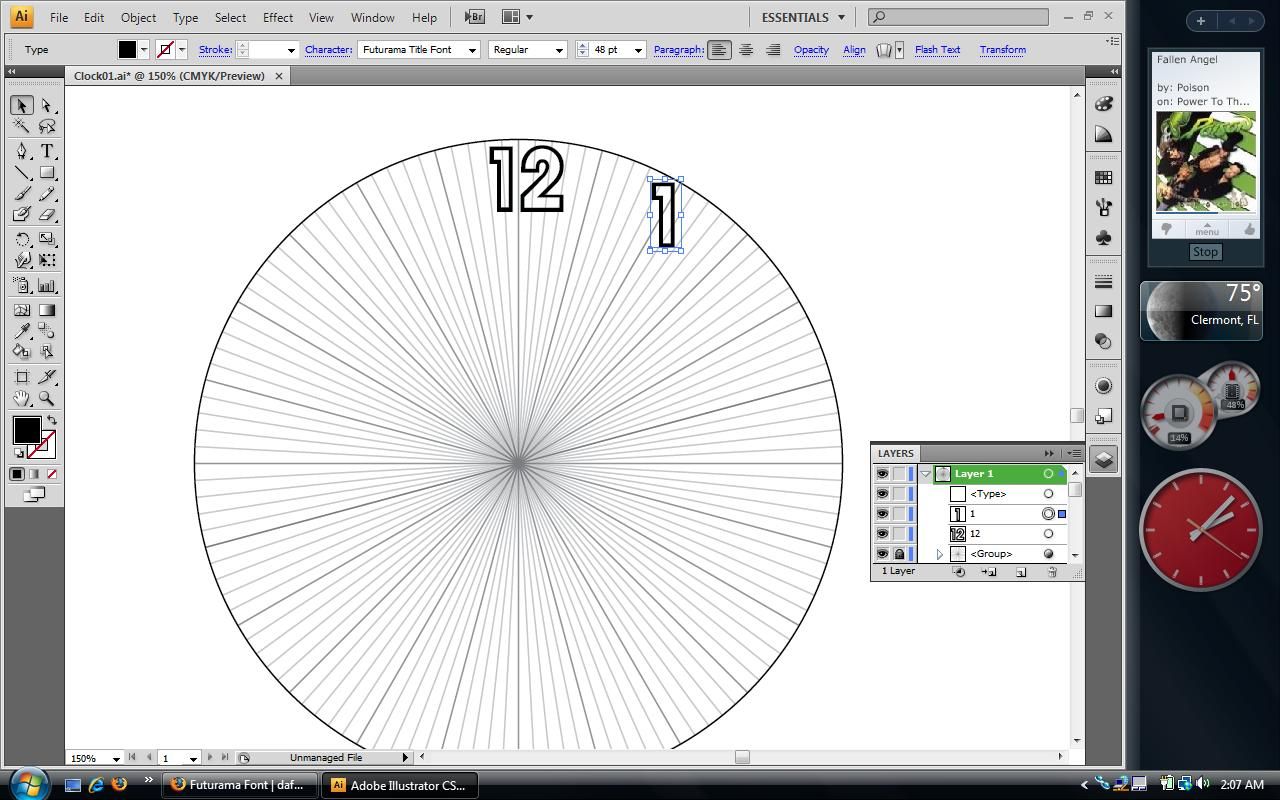Open the Effect menu
This screenshot has height=800, width=1280.
[277, 17]
